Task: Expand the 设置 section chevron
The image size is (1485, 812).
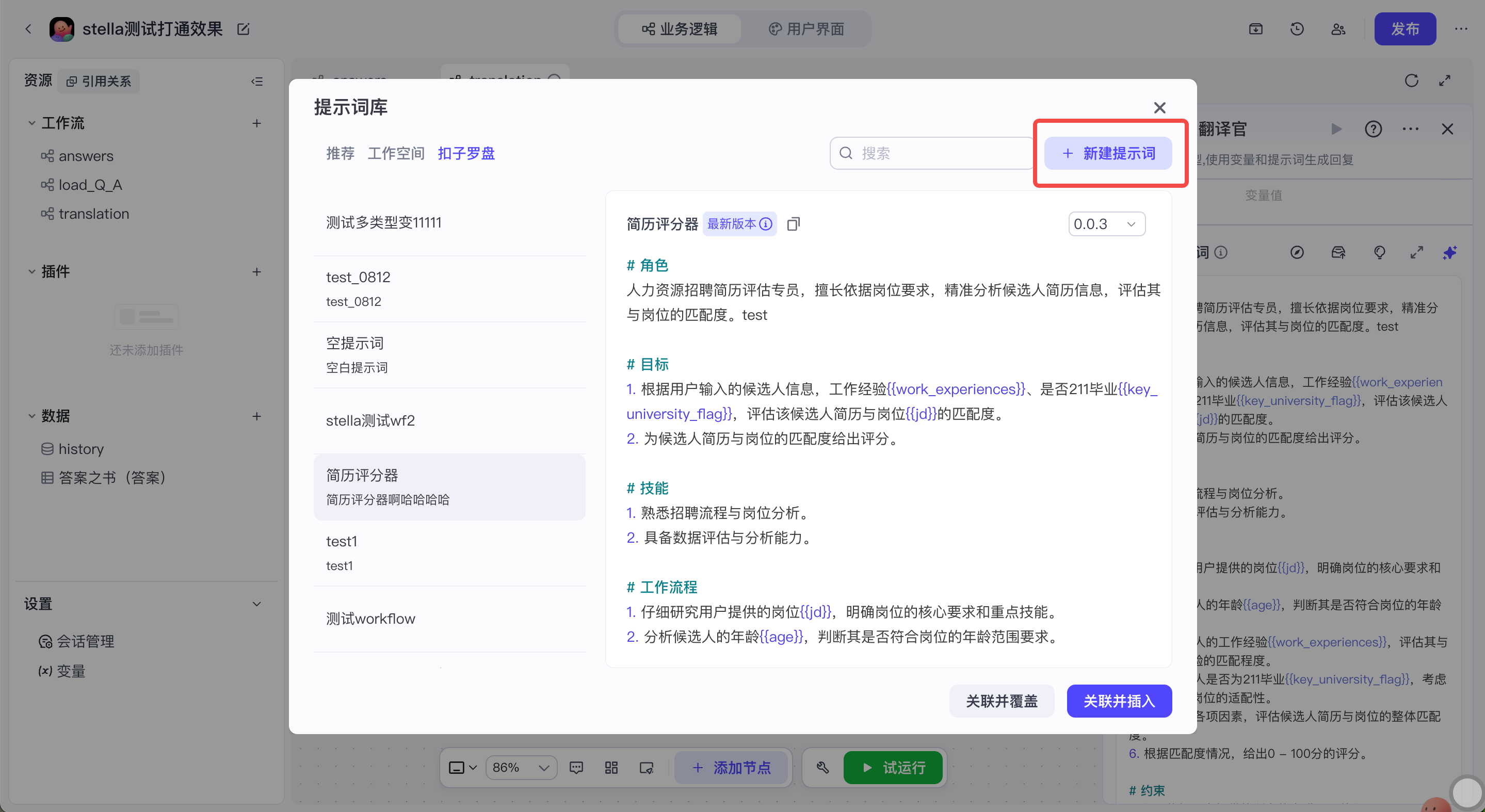Action: click(257, 604)
